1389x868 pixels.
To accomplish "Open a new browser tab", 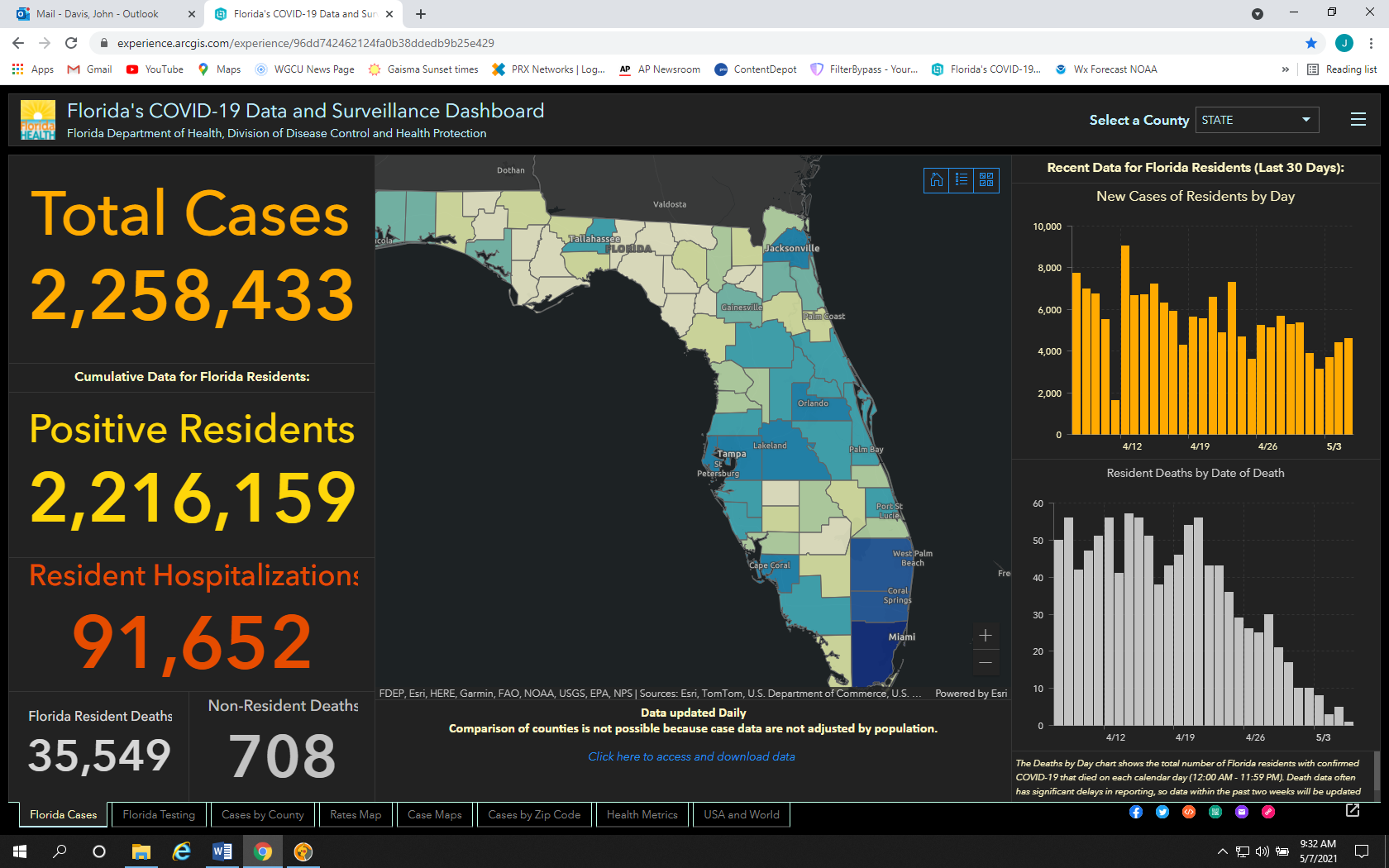I will point(421,14).
